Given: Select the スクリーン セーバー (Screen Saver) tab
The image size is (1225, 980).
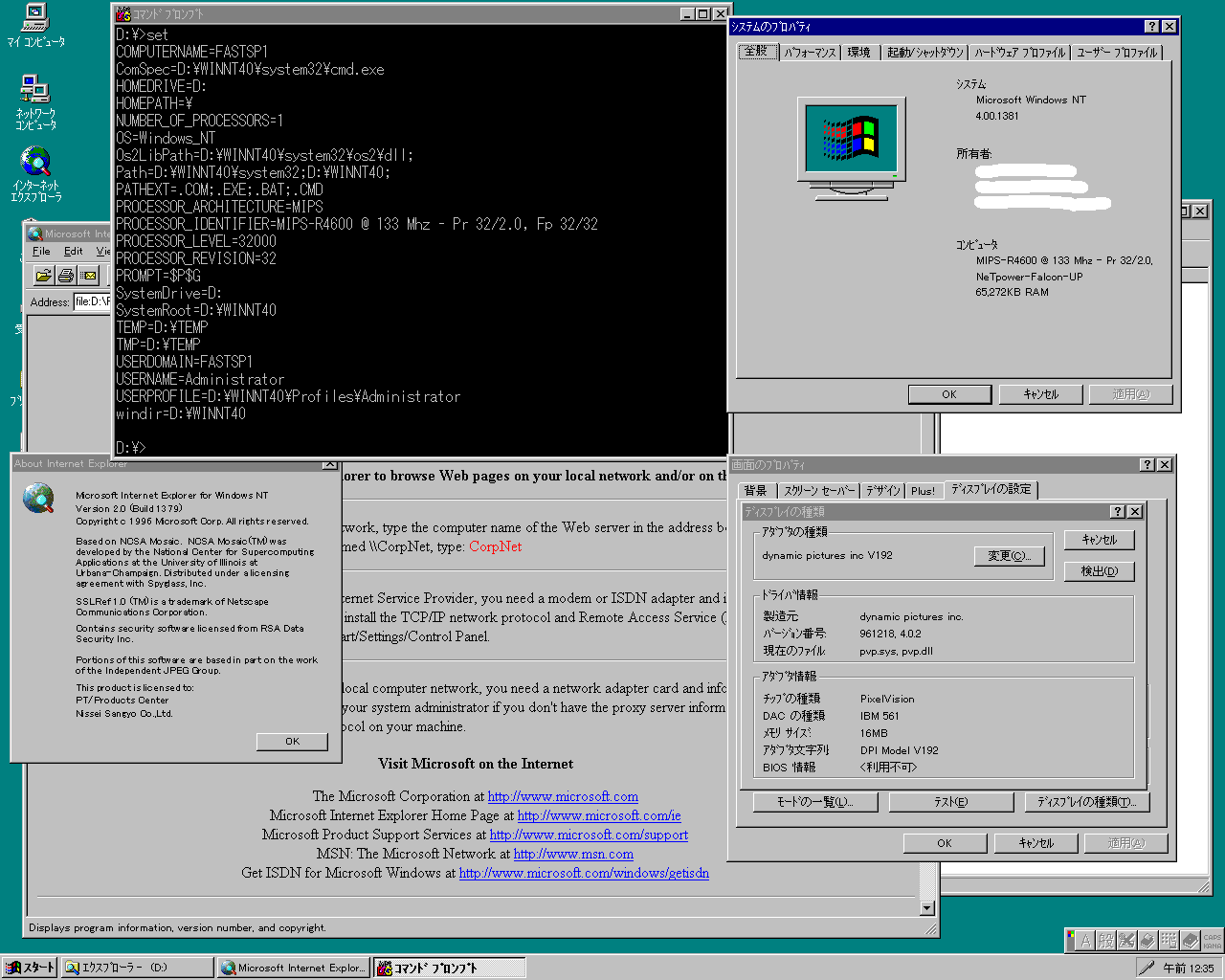Looking at the screenshot, I should 819,490.
